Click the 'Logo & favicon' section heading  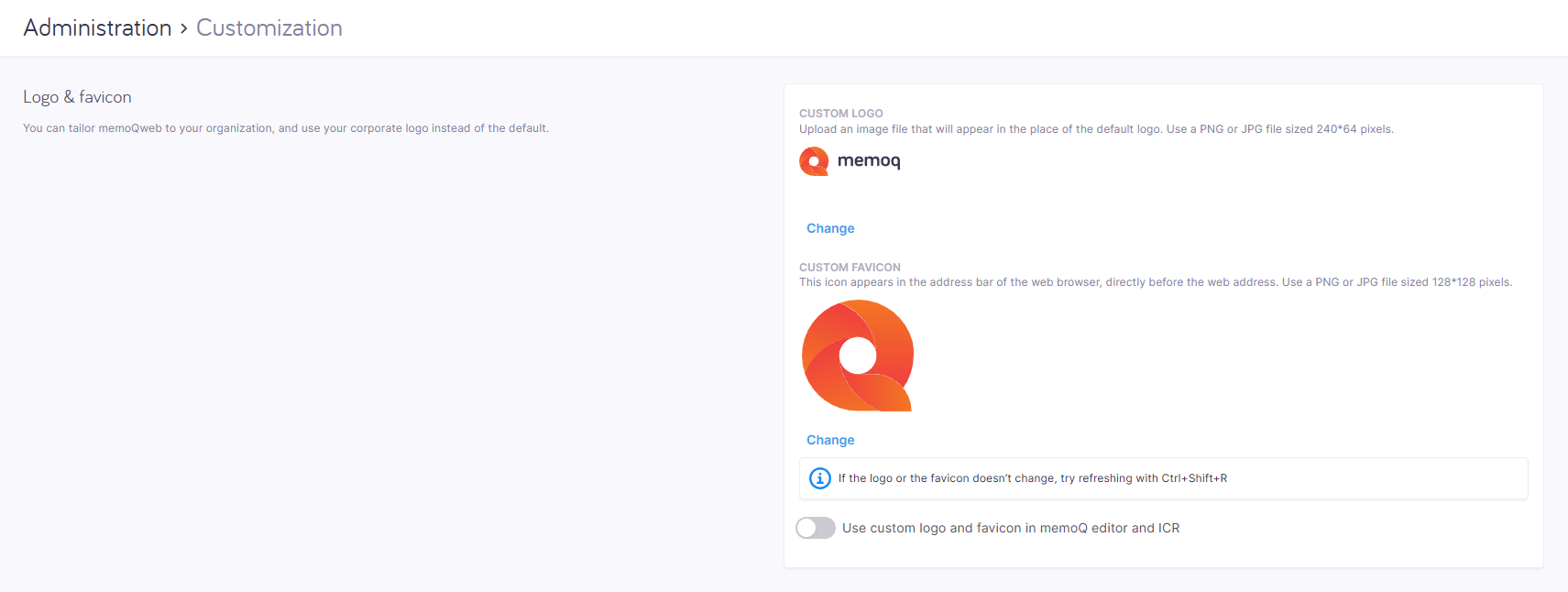[77, 97]
